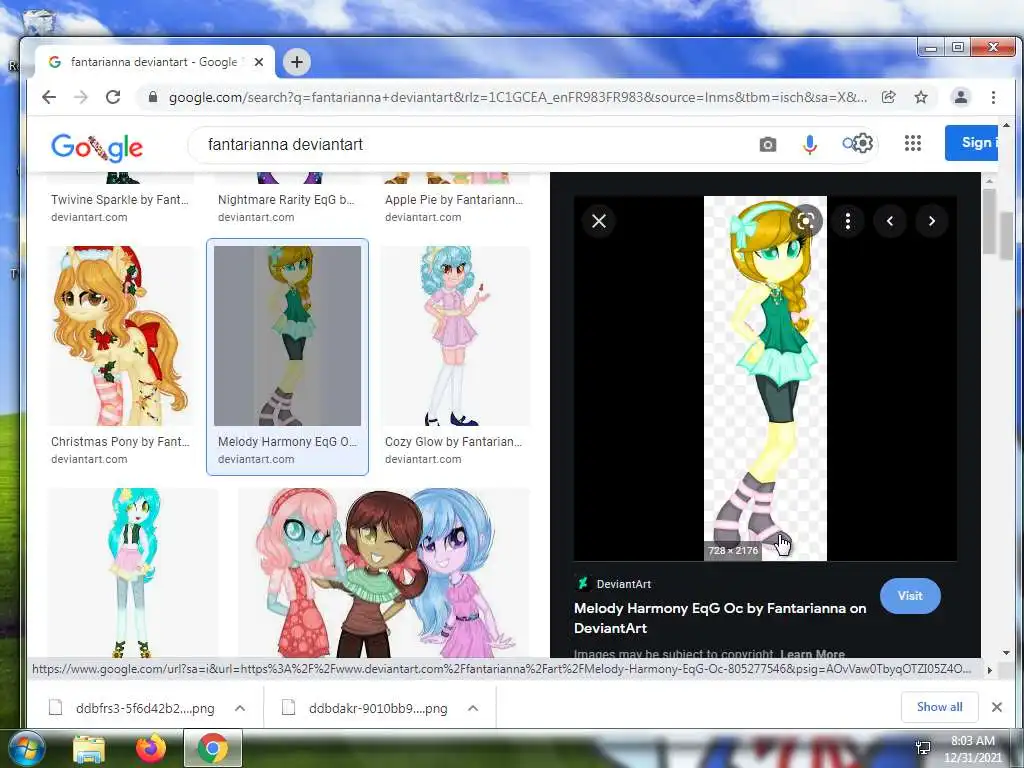Click Show all downloads button

939,707
